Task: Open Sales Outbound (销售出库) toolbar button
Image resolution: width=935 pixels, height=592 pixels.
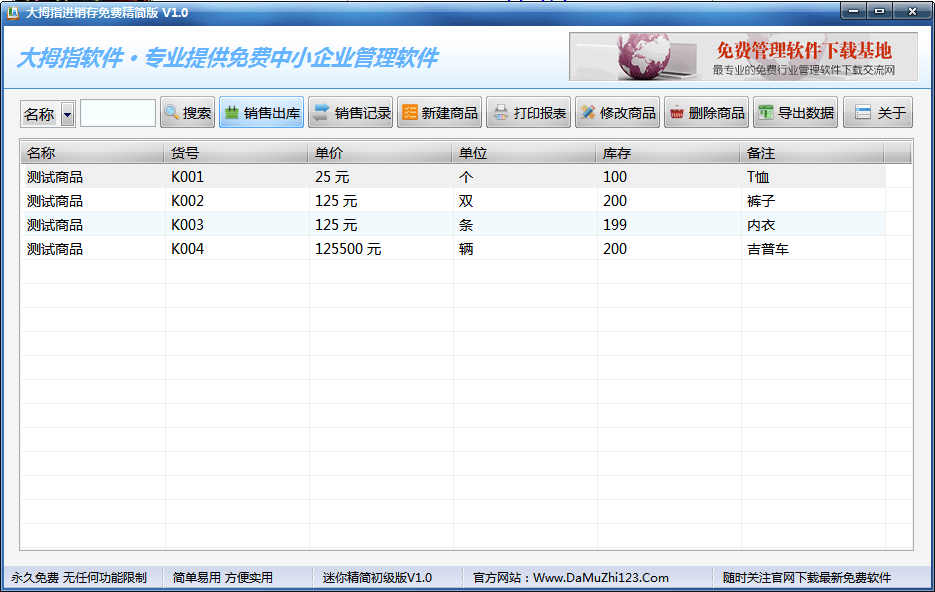Action: (x=260, y=113)
